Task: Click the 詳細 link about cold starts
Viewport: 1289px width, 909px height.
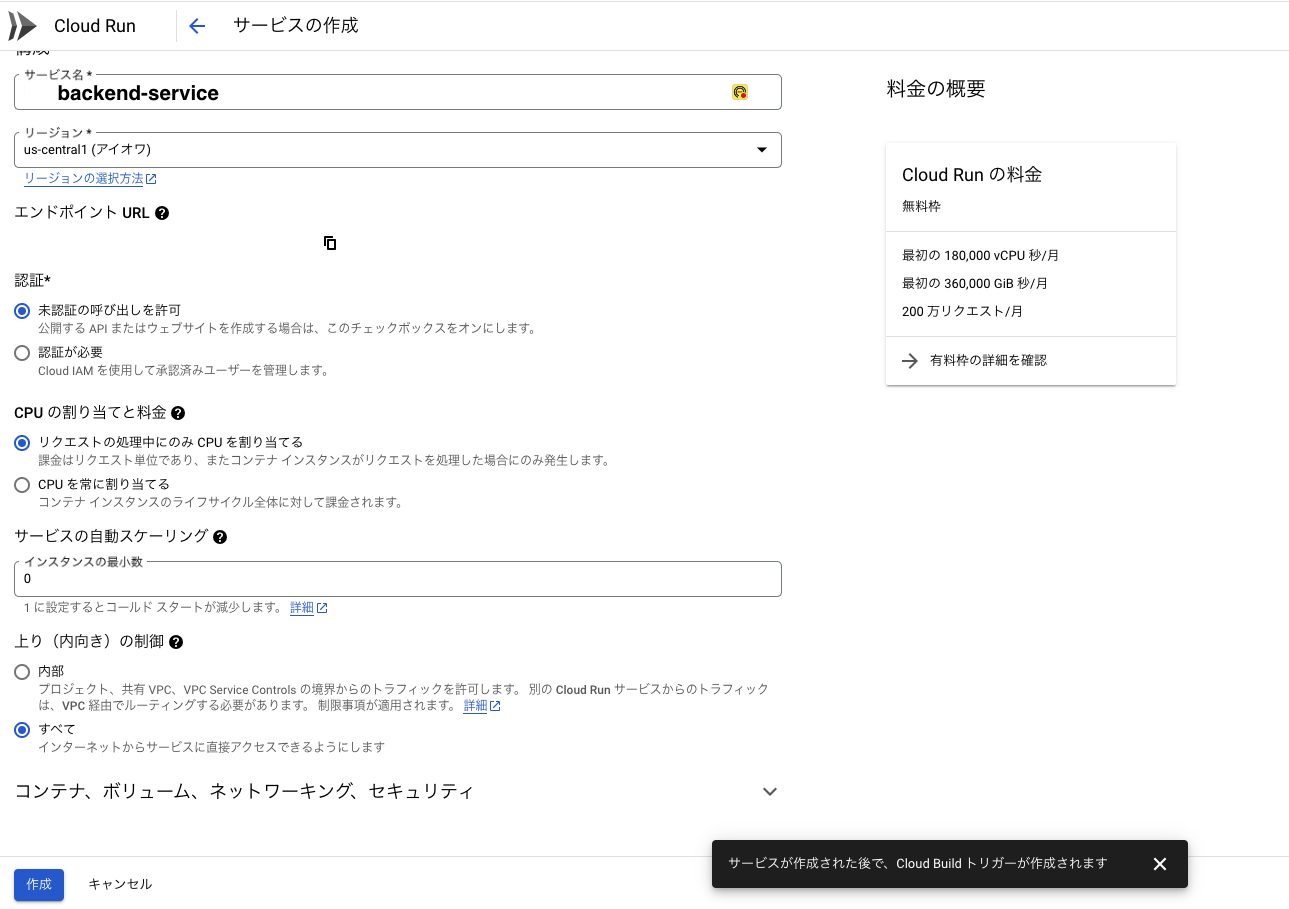Action: coord(302,606)
